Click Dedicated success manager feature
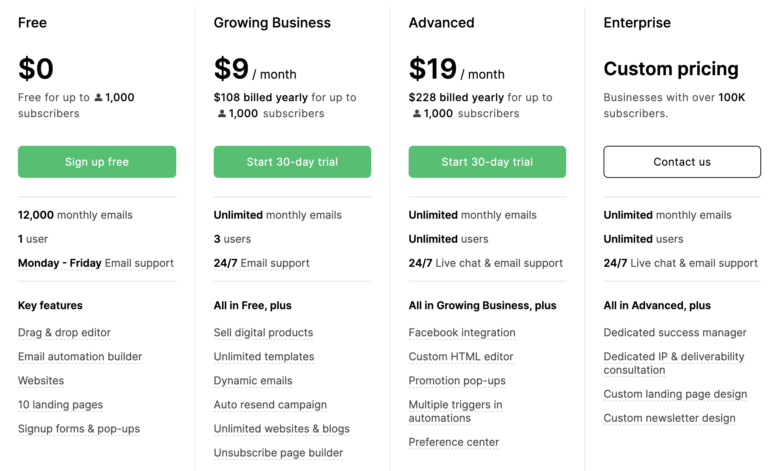 pyautogui.click(x=675, y=333)
